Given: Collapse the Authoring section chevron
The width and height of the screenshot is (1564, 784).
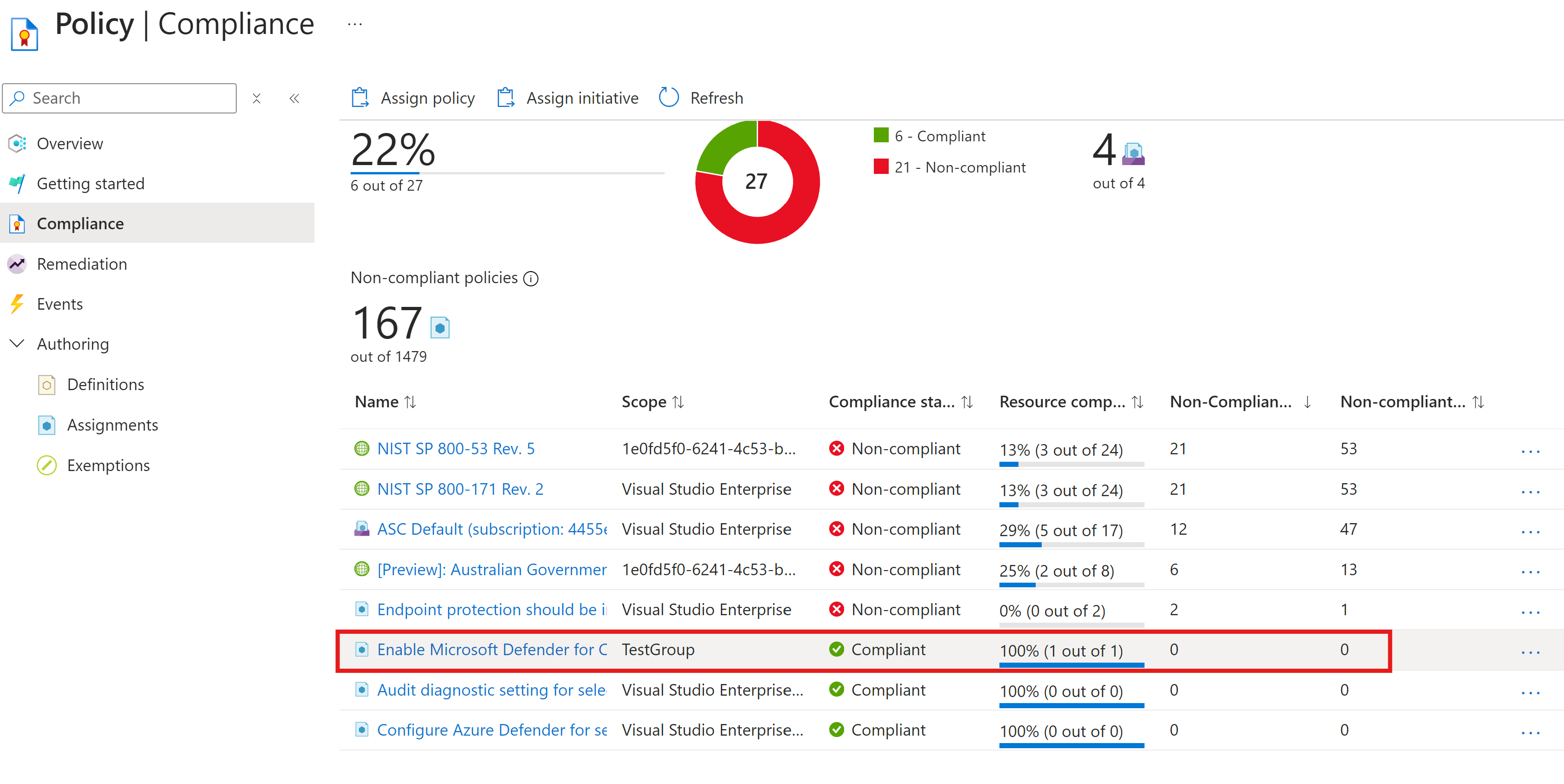Looking at the screenshot, I should click(18, 344).
